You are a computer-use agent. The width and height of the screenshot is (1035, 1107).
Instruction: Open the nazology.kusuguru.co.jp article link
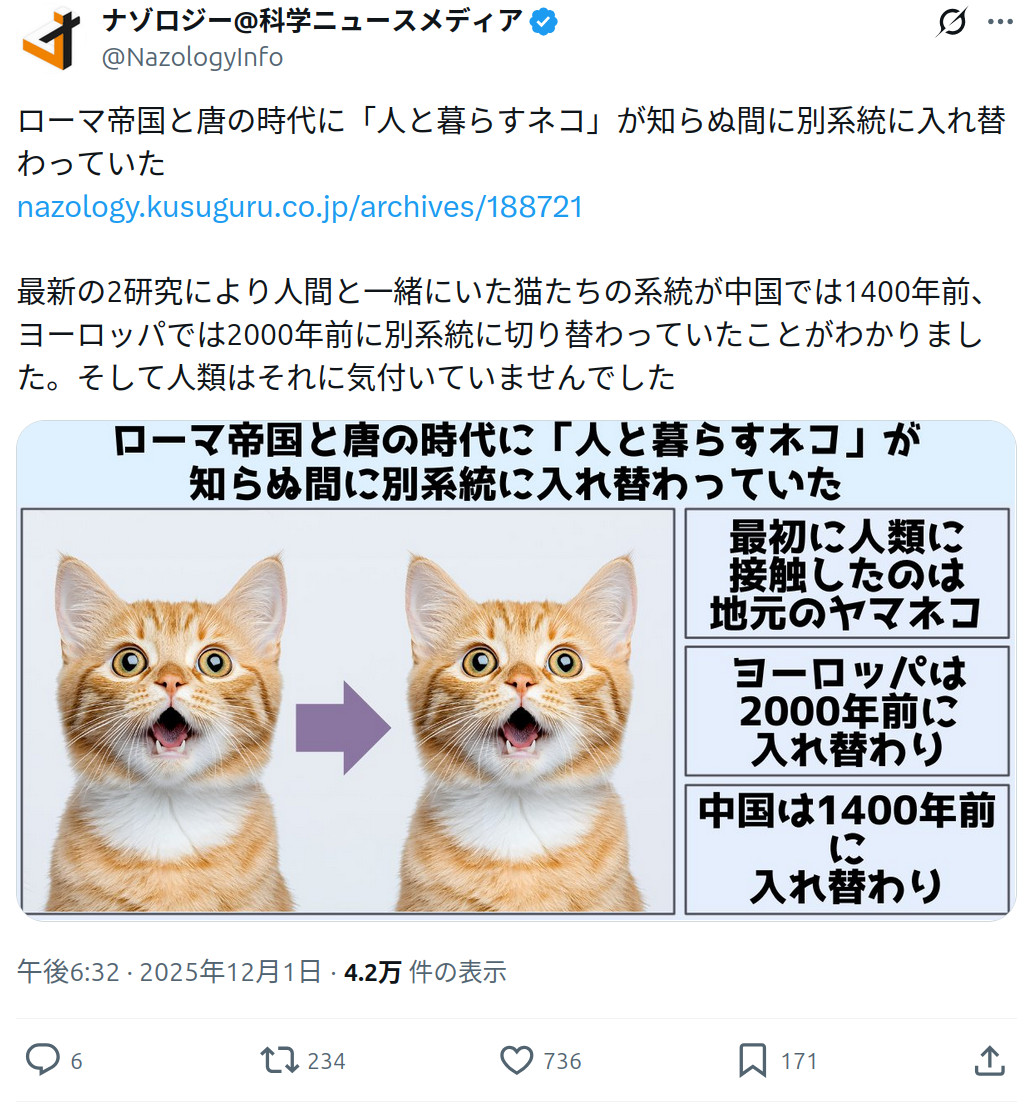tap(300, 207)
